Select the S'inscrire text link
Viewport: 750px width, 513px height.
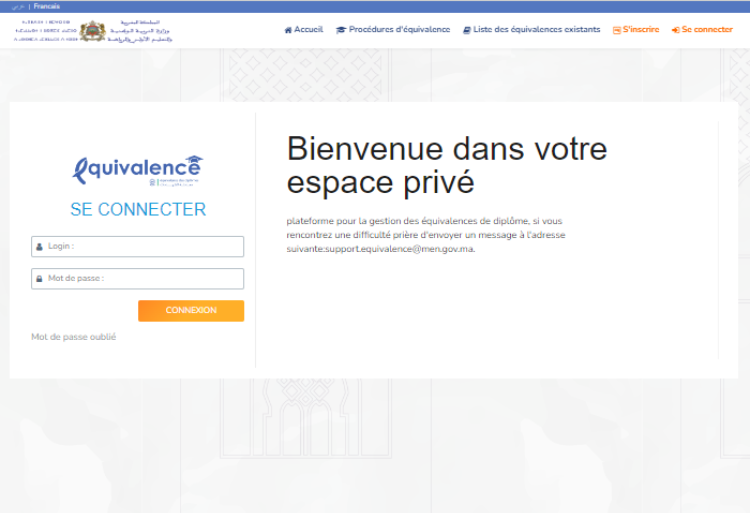(641, 30)
